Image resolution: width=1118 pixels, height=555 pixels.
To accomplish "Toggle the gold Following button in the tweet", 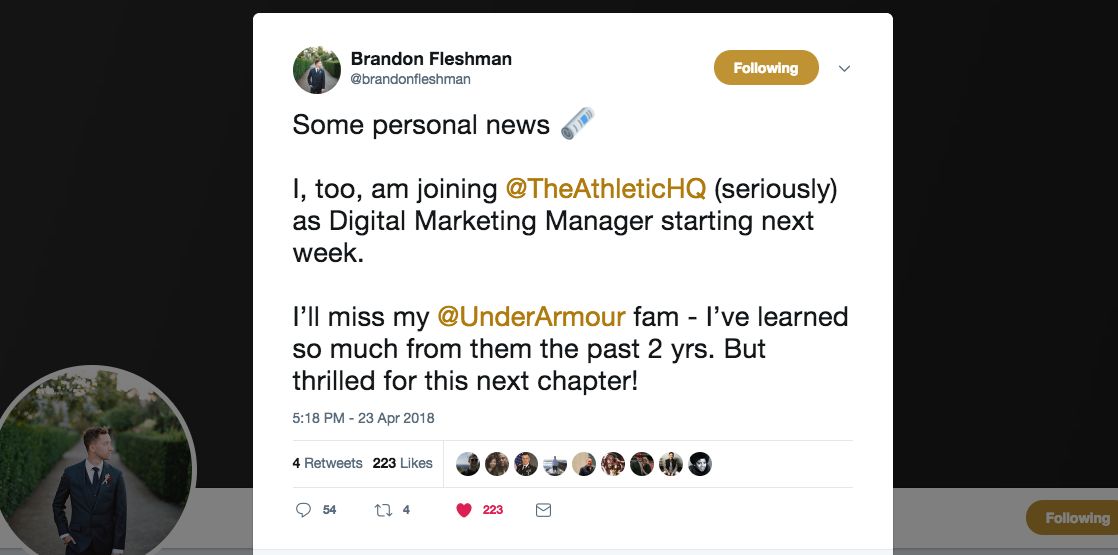I will coord(766,68).
